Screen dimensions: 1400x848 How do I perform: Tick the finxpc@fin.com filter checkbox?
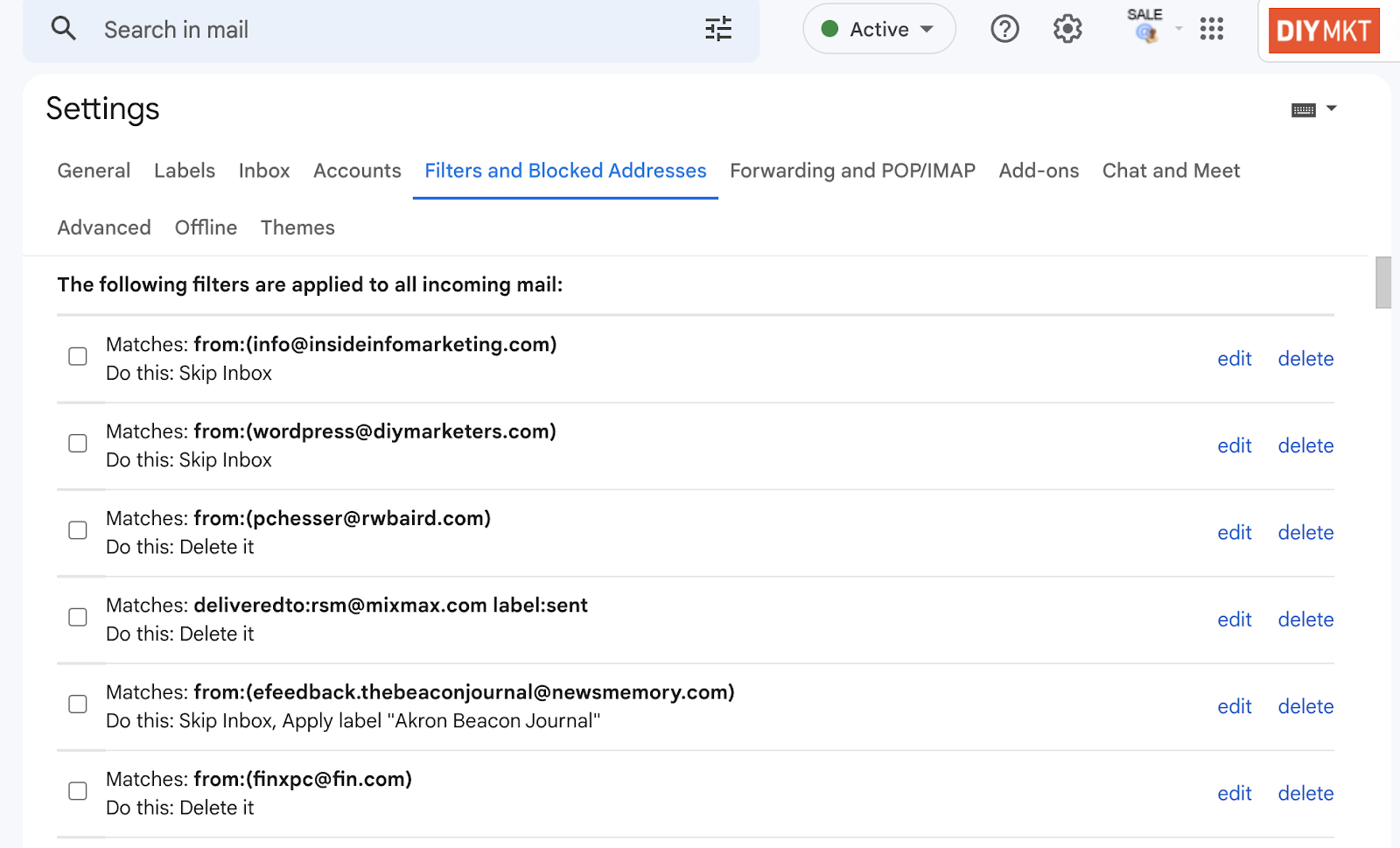click(78, 792)
